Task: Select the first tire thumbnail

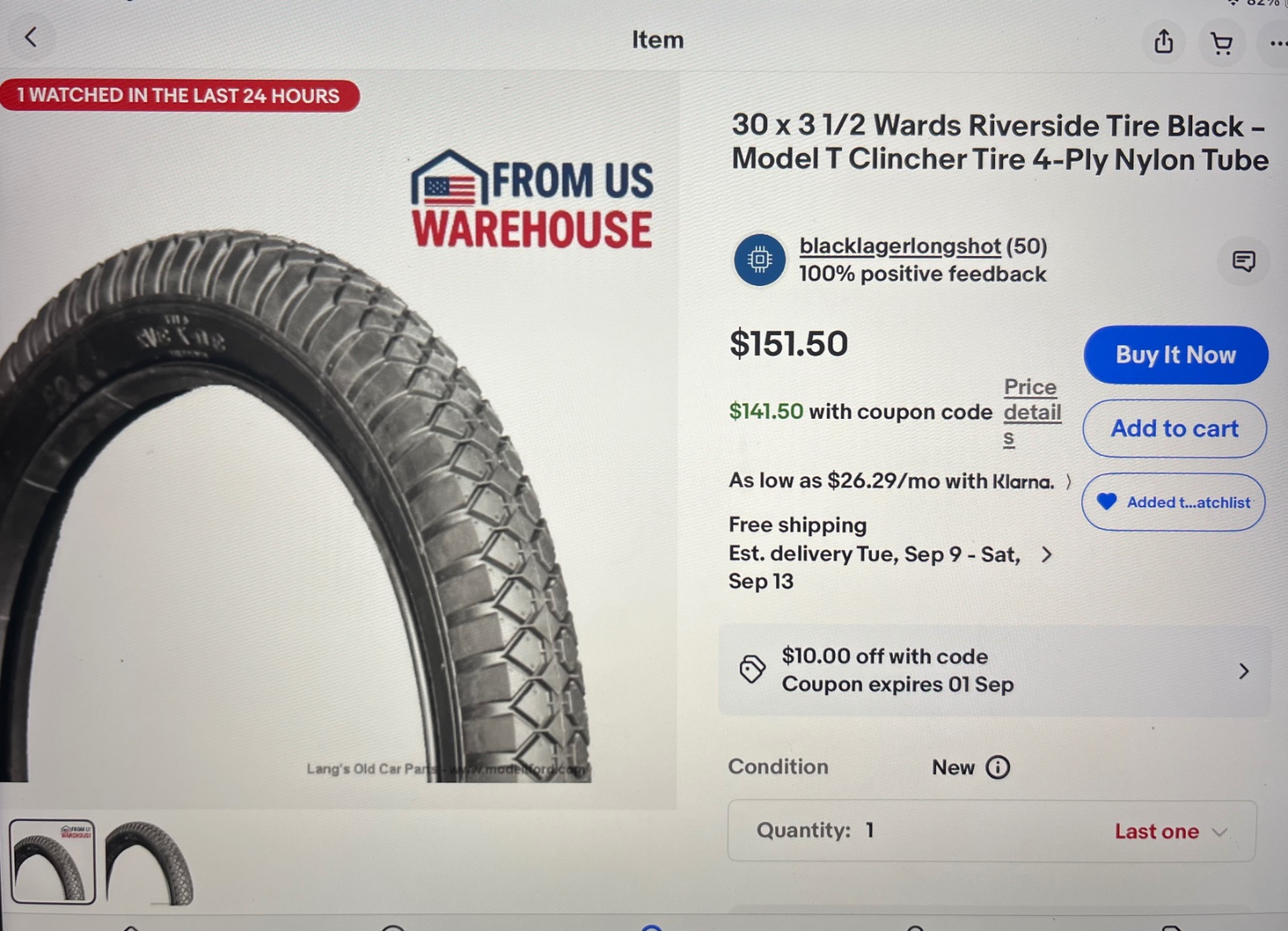Action: 52,862
